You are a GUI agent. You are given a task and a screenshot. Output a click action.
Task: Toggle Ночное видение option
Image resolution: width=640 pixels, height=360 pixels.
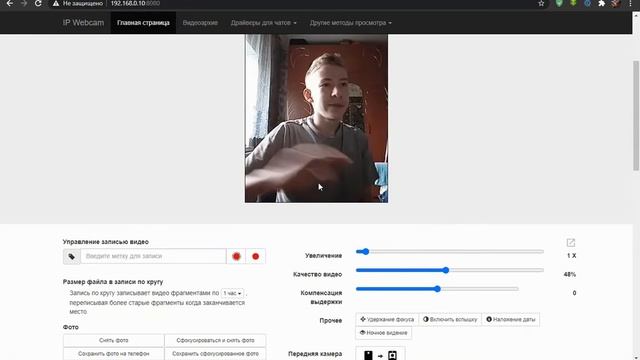[x=383, y=333]
